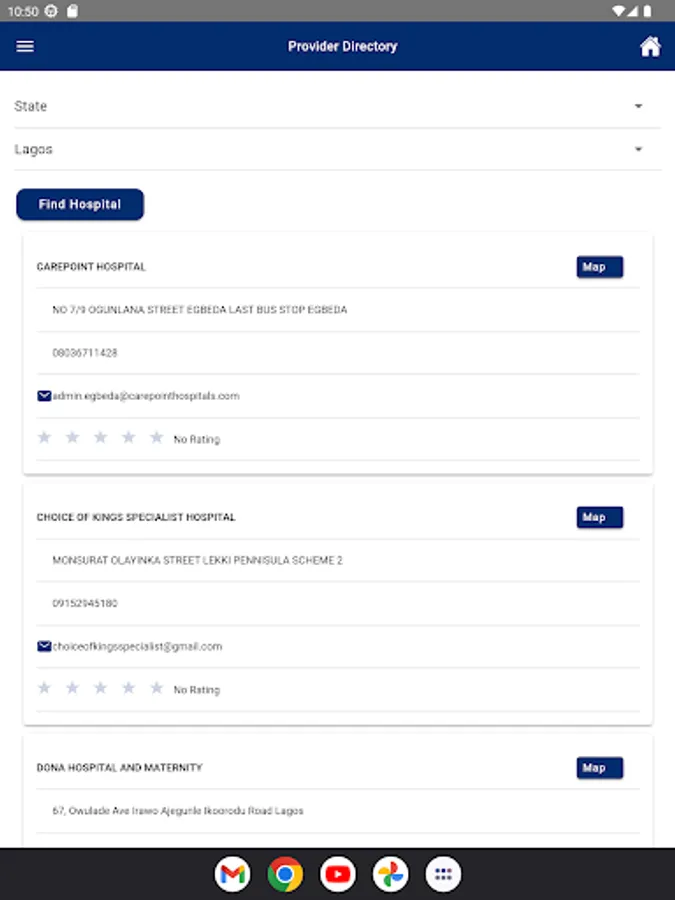Launch Chrome from the dock
675x900 pixels.
coord(285,875)
